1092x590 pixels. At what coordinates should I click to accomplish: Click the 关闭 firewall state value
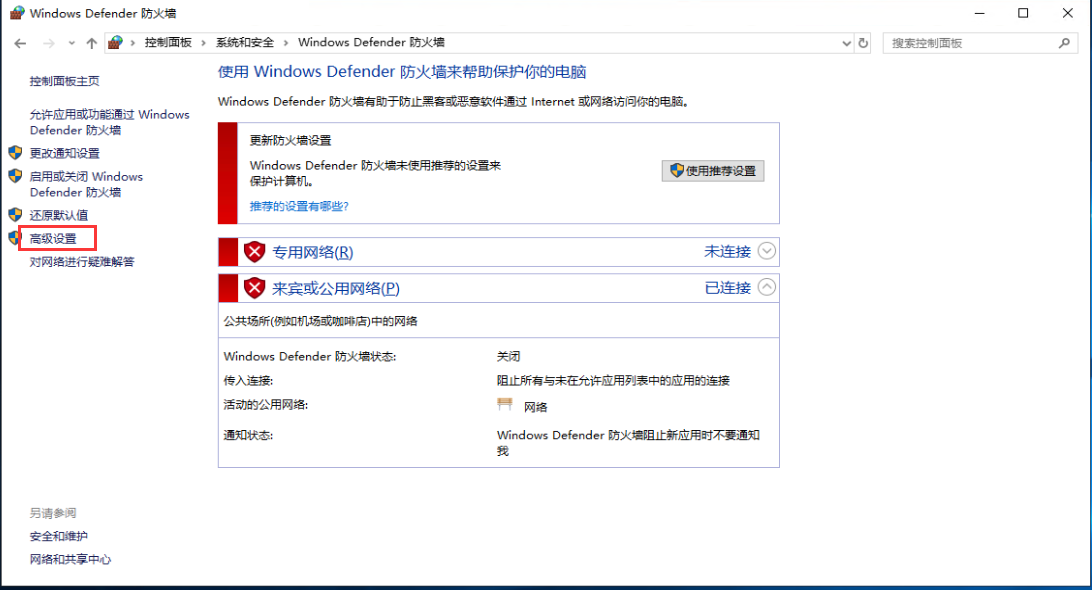tap(508, 357)
